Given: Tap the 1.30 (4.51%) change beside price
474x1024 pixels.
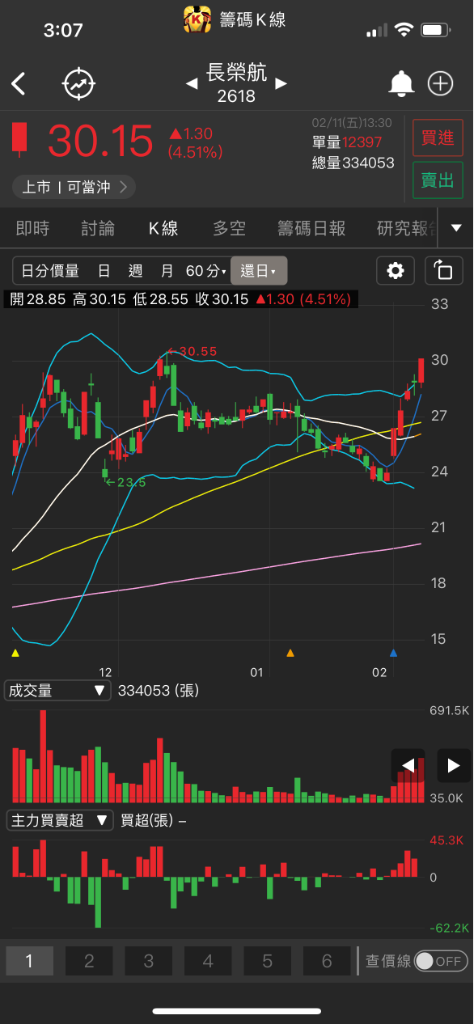Looking at the screenshot, I should pyautogui.click(x=196, y=143).
